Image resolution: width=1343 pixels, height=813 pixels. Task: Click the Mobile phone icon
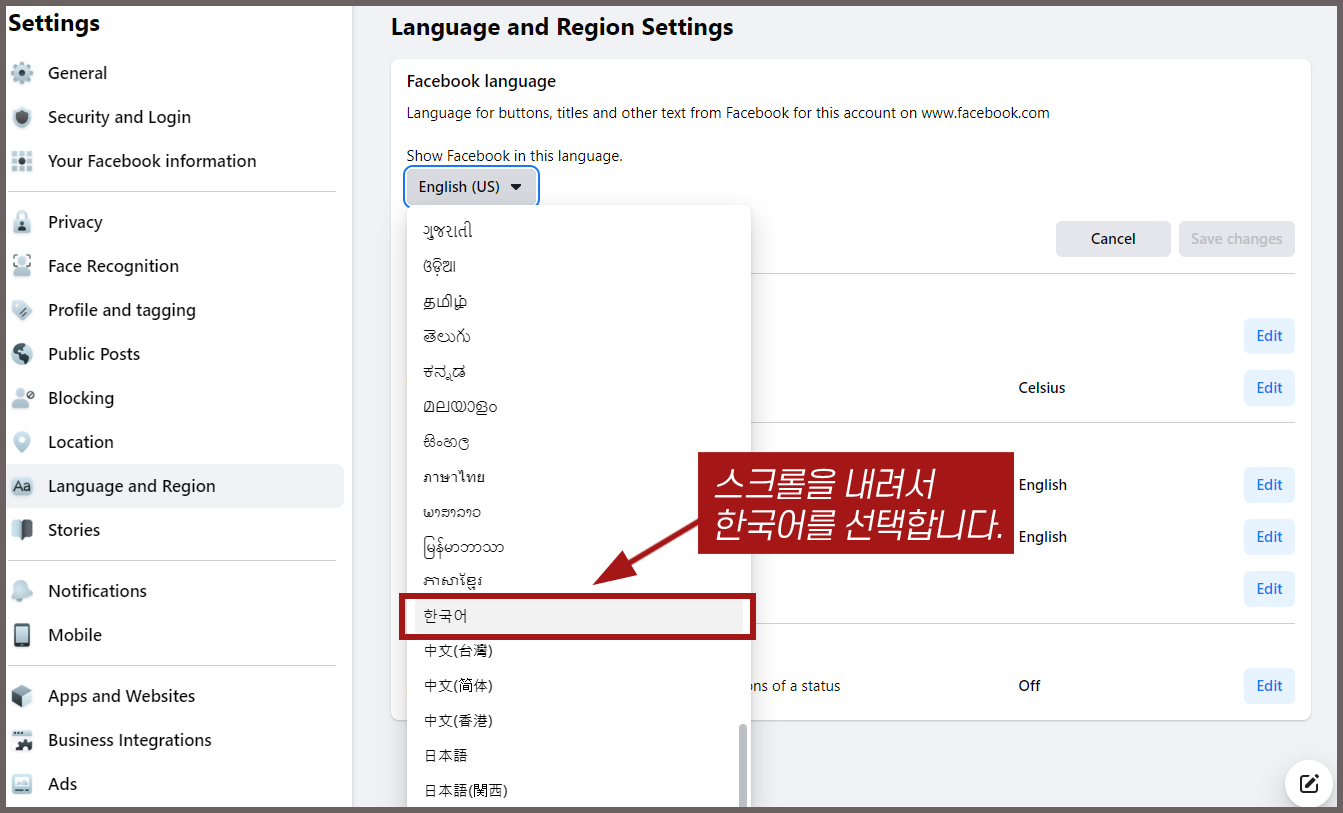(22, 635)
